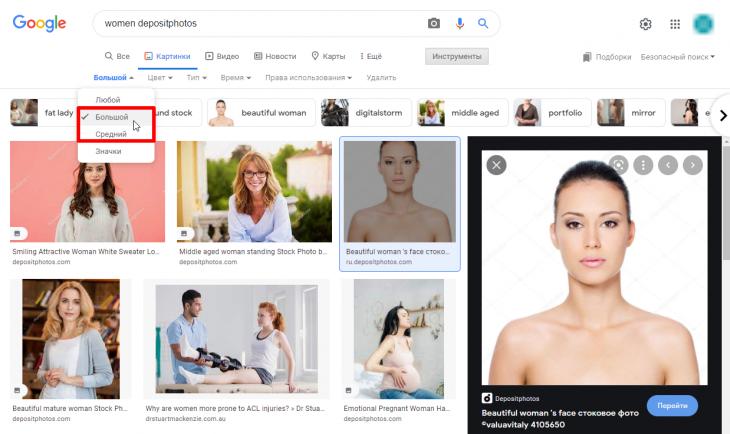This screenshot has height=434, width=730.
Task: Open the Тип filter dropdown
Action: (x=196, y=77)
